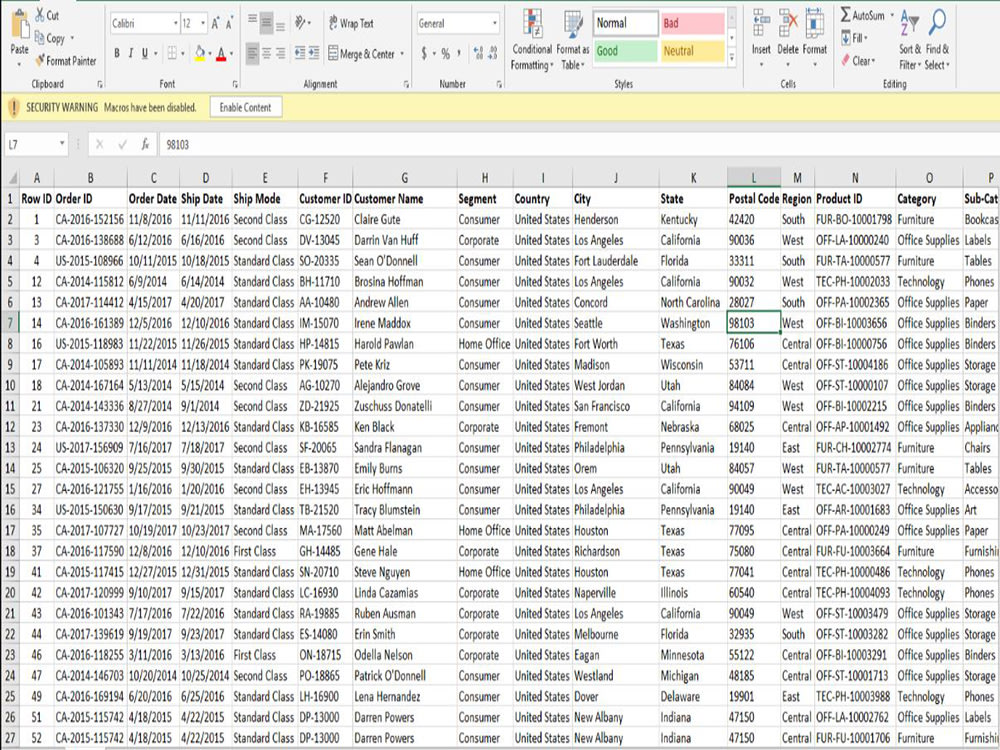Apply the Normal cell style
The image size is (1000, 750).
[x=626, y=23]
